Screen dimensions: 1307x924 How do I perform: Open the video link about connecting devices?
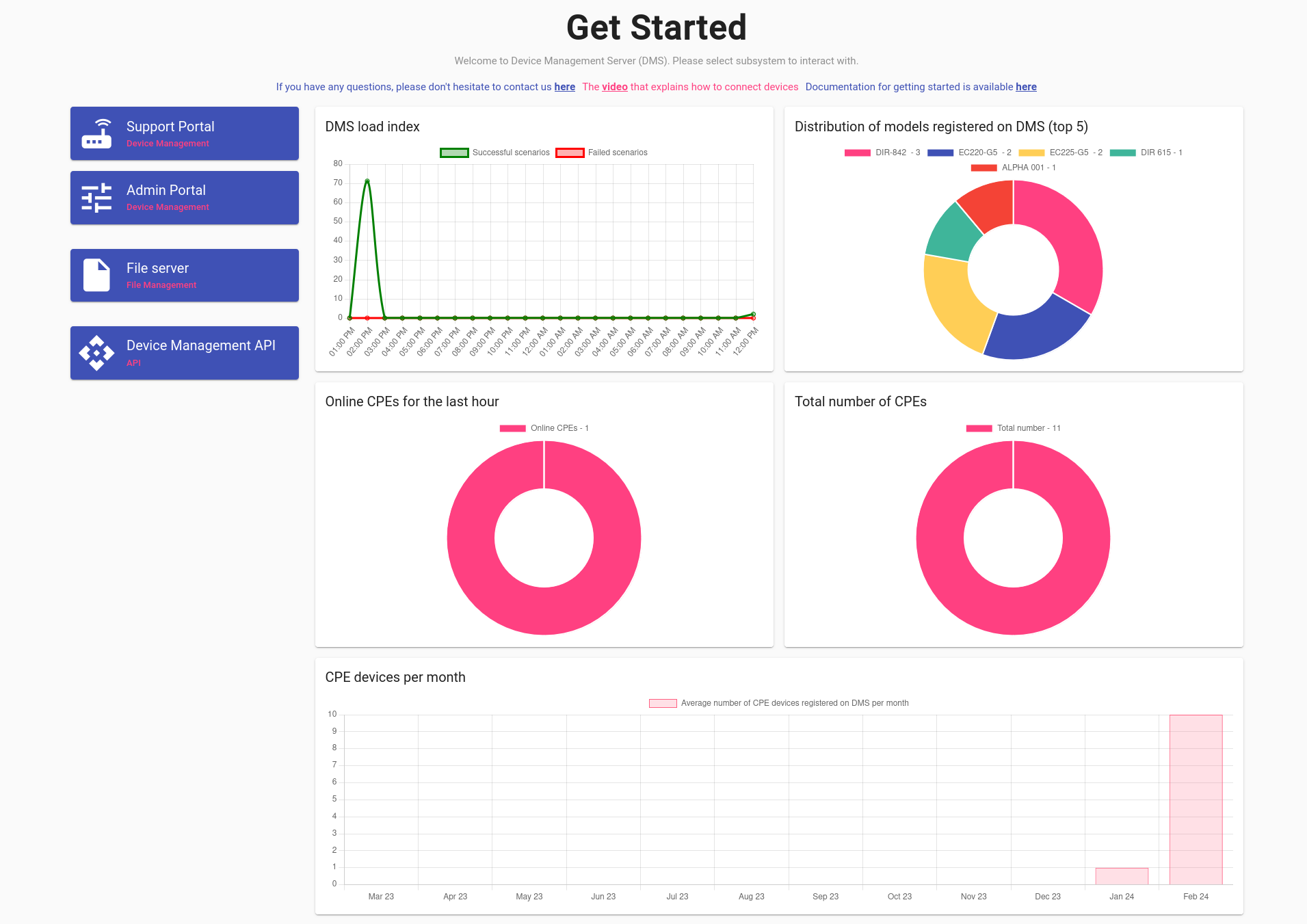[614, 87]
